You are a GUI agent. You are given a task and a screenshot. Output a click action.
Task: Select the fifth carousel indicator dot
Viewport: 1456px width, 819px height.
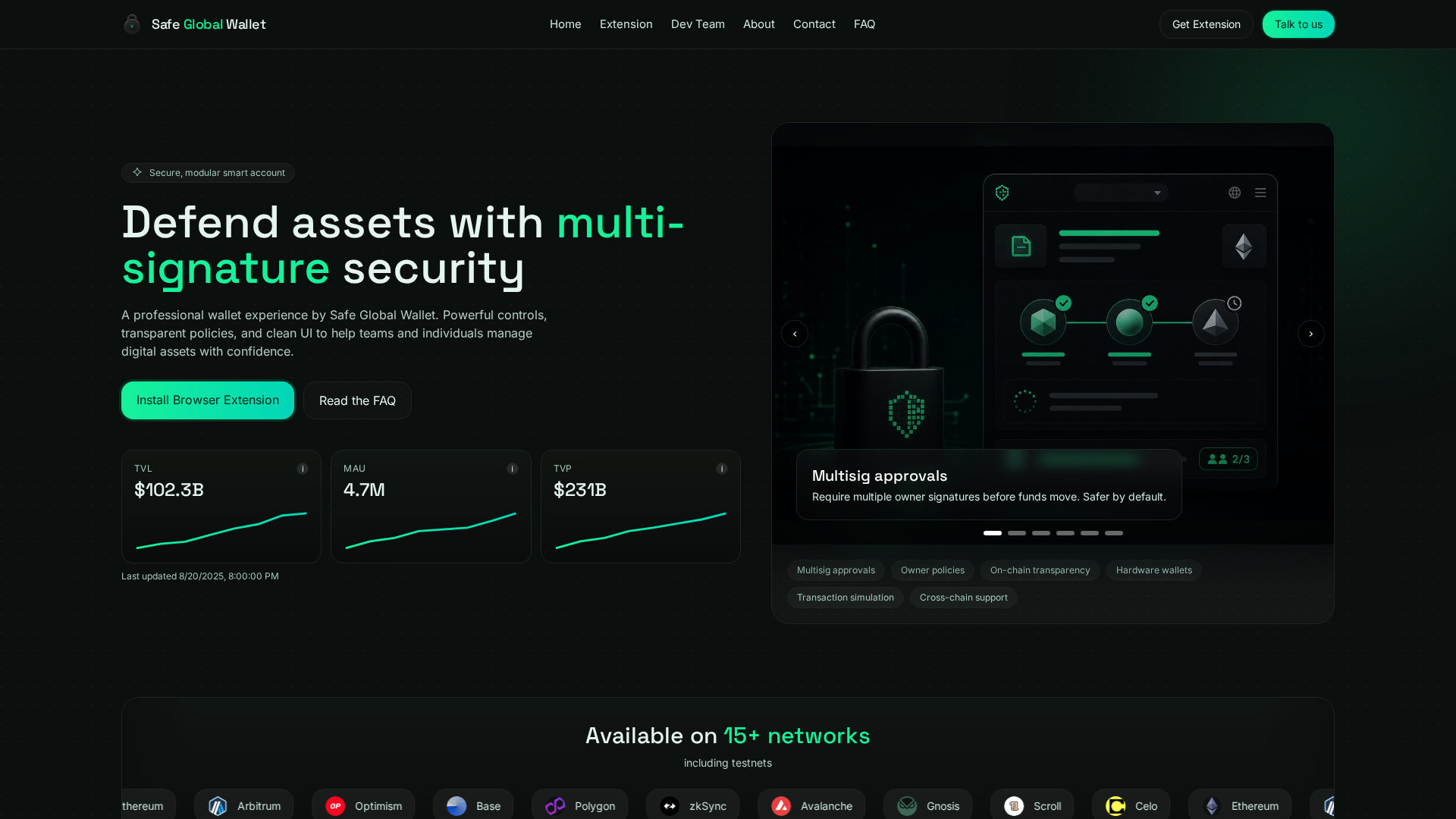pos(1090,533)
